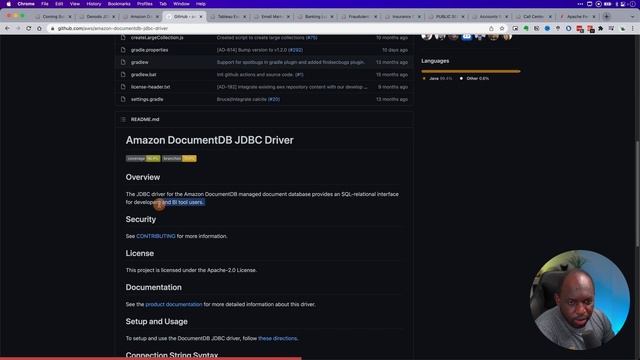Click the branches badge in the README

(179, 158)
